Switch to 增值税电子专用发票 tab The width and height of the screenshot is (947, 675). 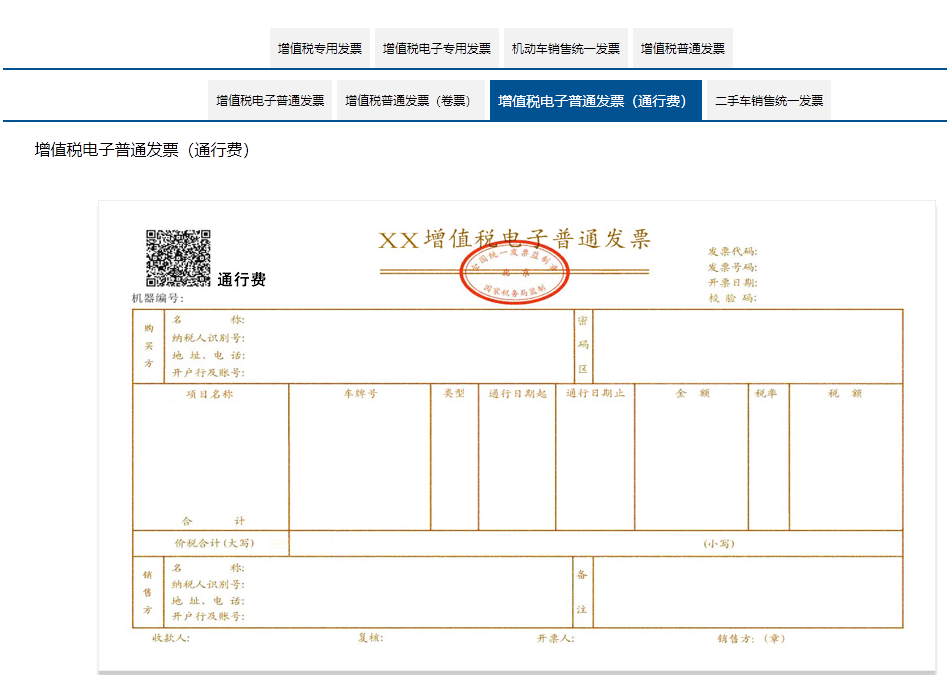(x=437, y=48)
